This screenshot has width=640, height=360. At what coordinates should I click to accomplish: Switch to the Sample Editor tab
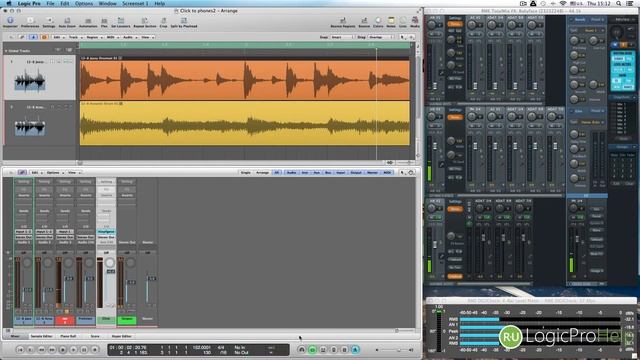(x=41, y=336)
